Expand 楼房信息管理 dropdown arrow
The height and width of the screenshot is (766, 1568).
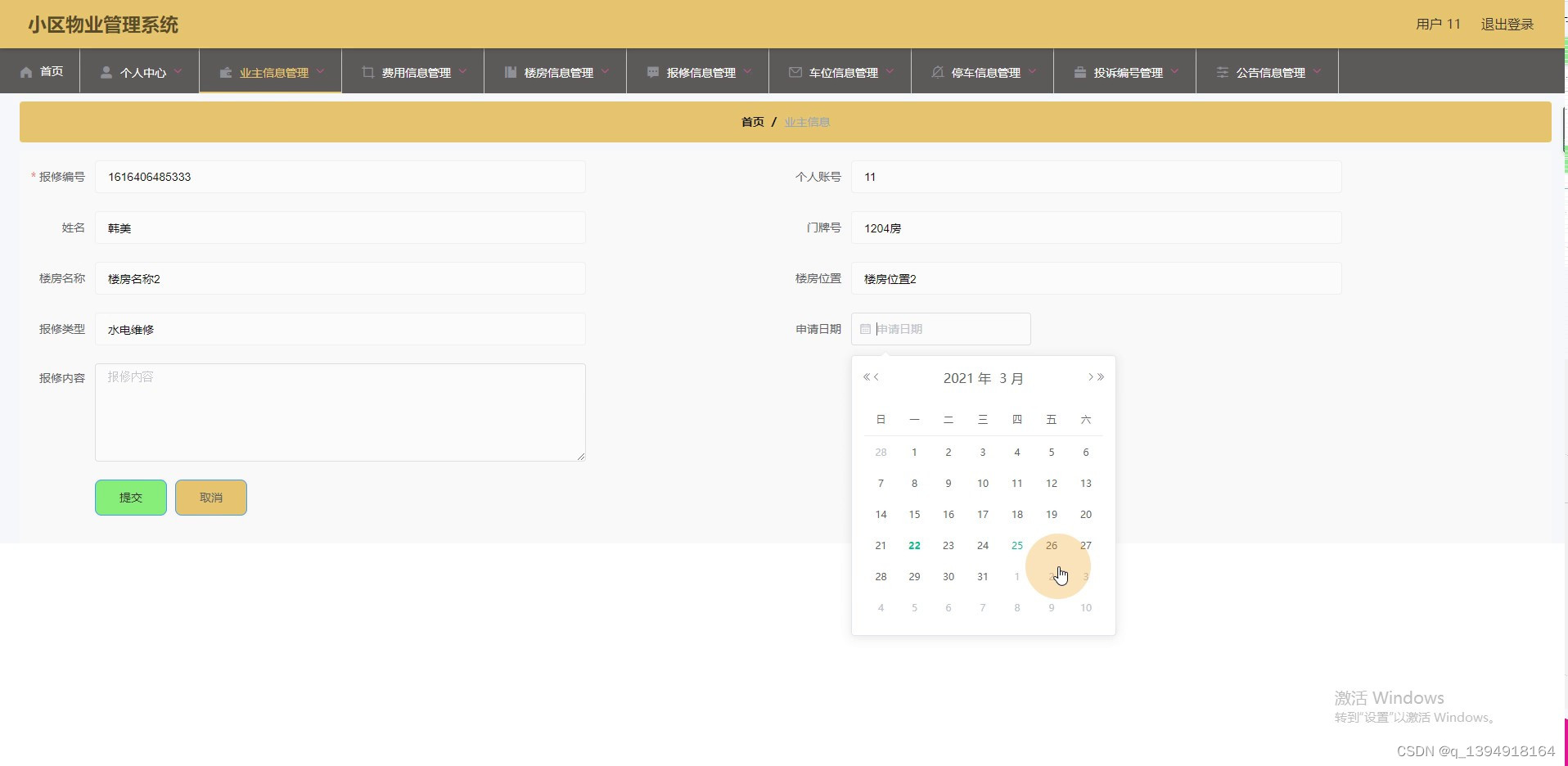tap(605, 71)
